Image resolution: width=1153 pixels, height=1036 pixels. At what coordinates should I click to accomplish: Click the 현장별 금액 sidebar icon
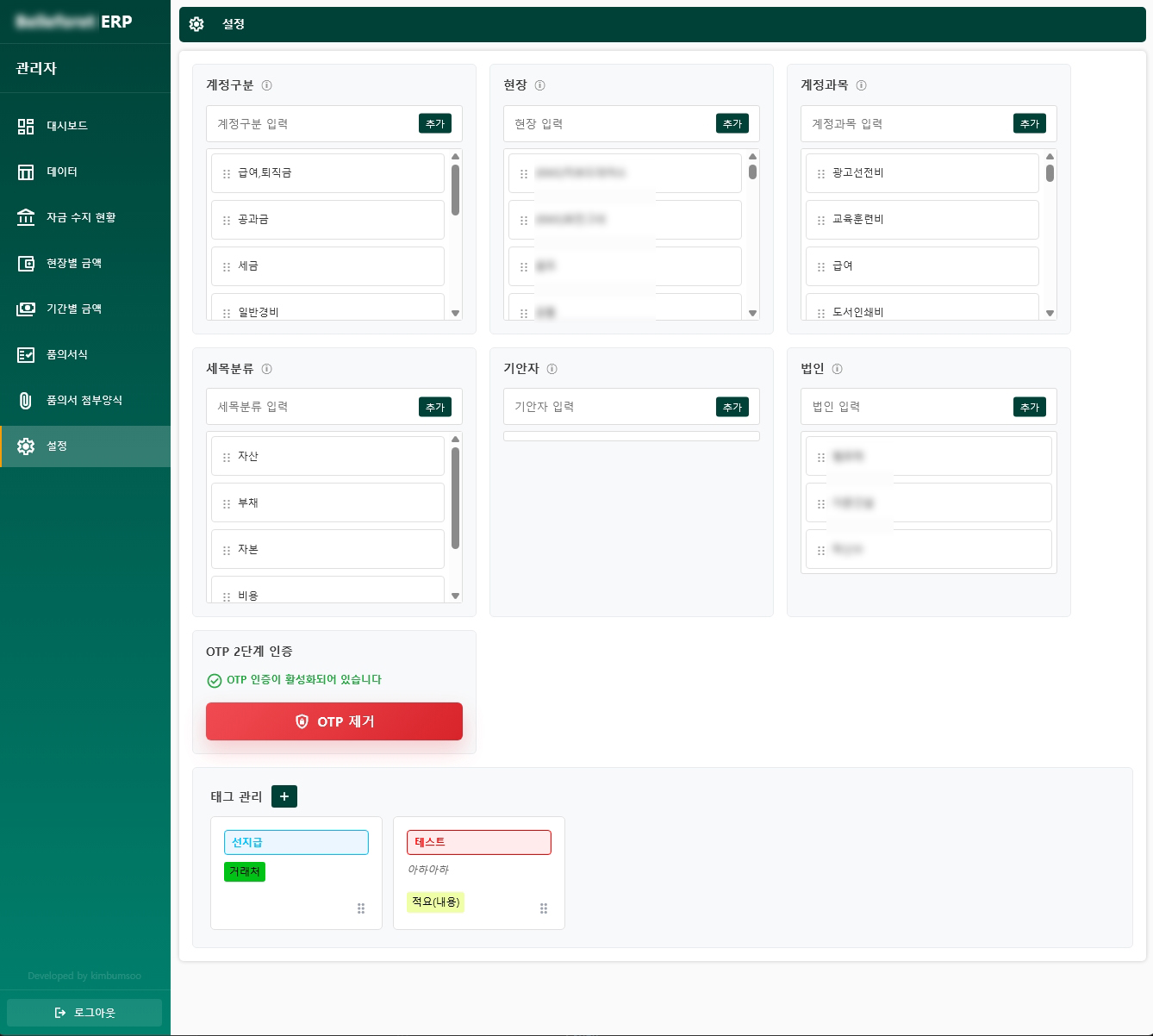(x=26, y=263)
